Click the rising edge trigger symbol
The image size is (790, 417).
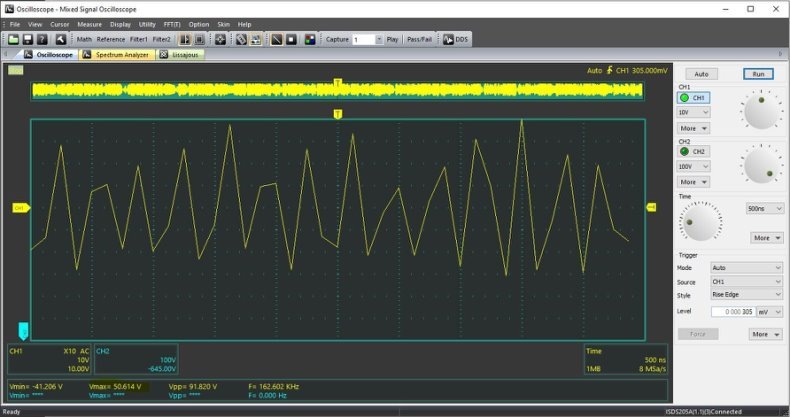click(x=610, y=71)
